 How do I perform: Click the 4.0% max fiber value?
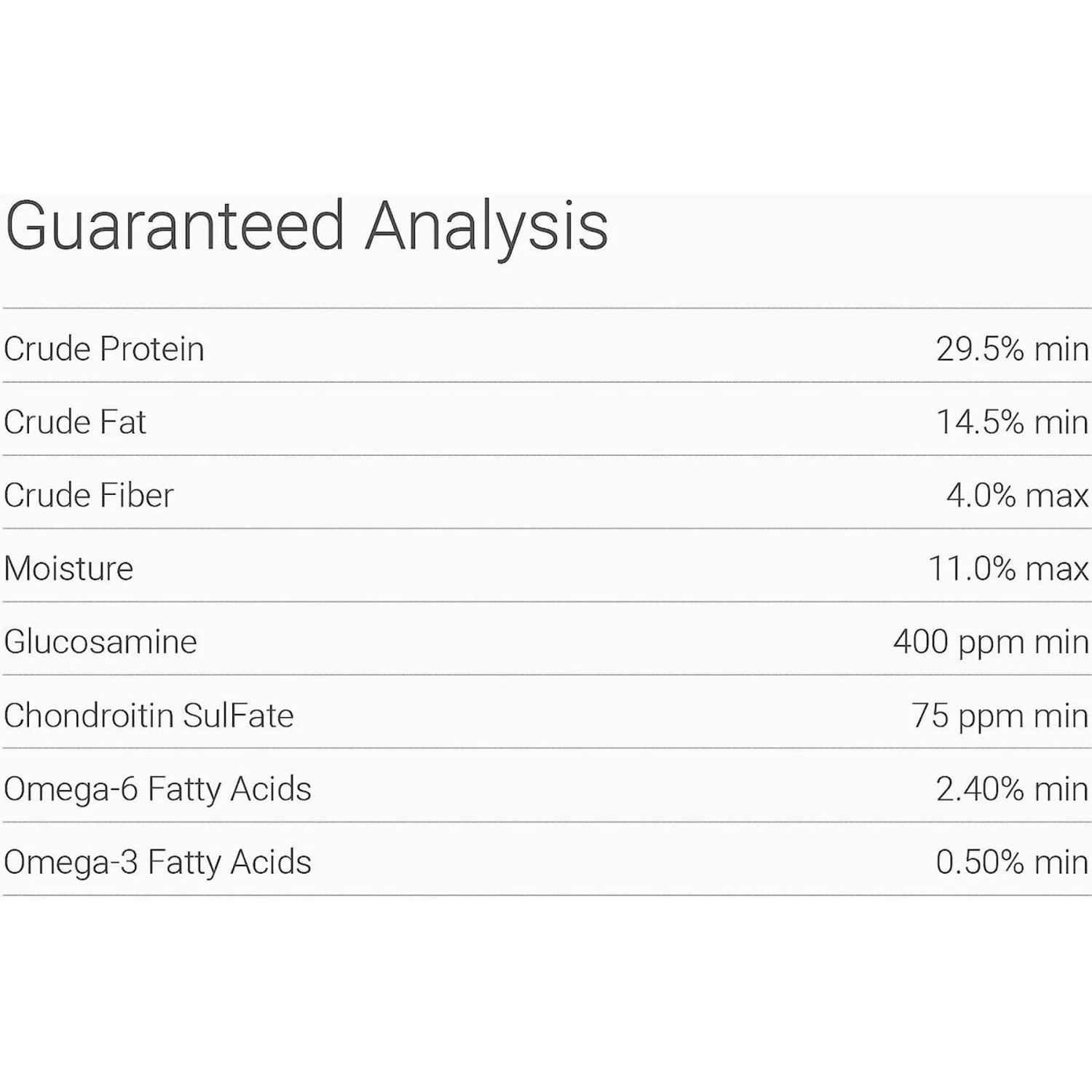(x=1016, y=496)
